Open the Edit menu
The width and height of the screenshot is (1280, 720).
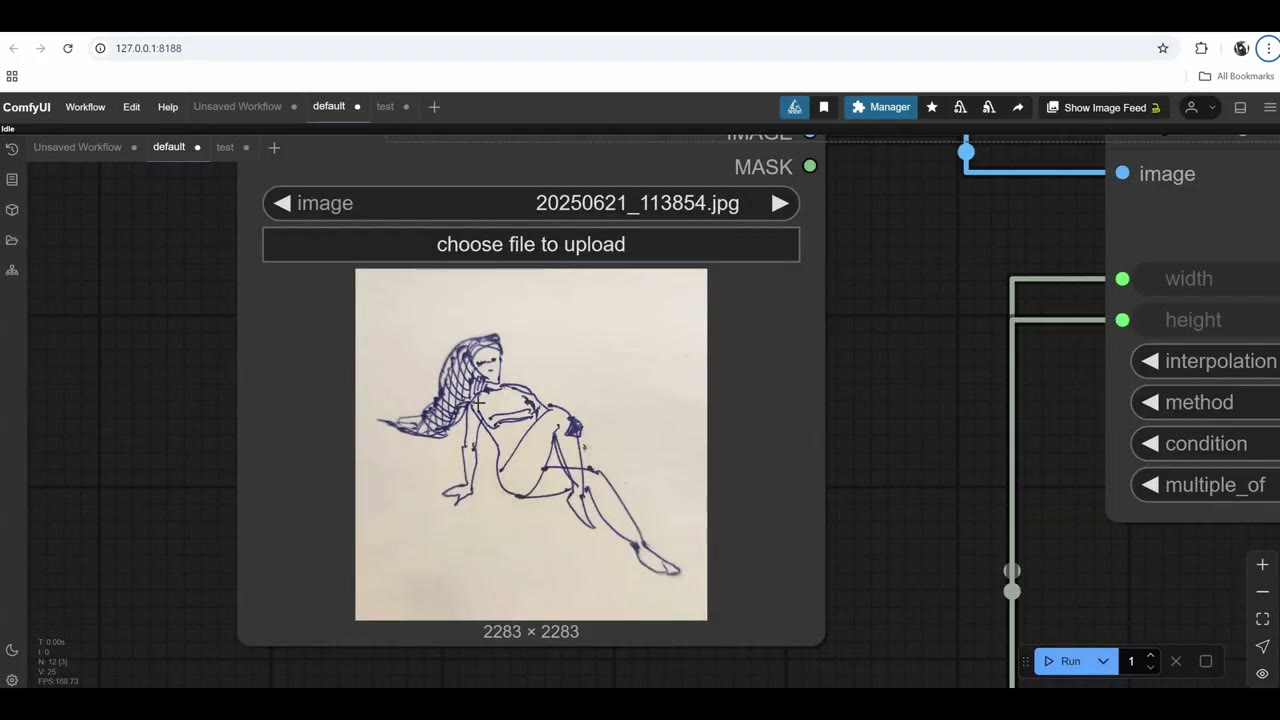pyautogui.click(x=131, y=107)
